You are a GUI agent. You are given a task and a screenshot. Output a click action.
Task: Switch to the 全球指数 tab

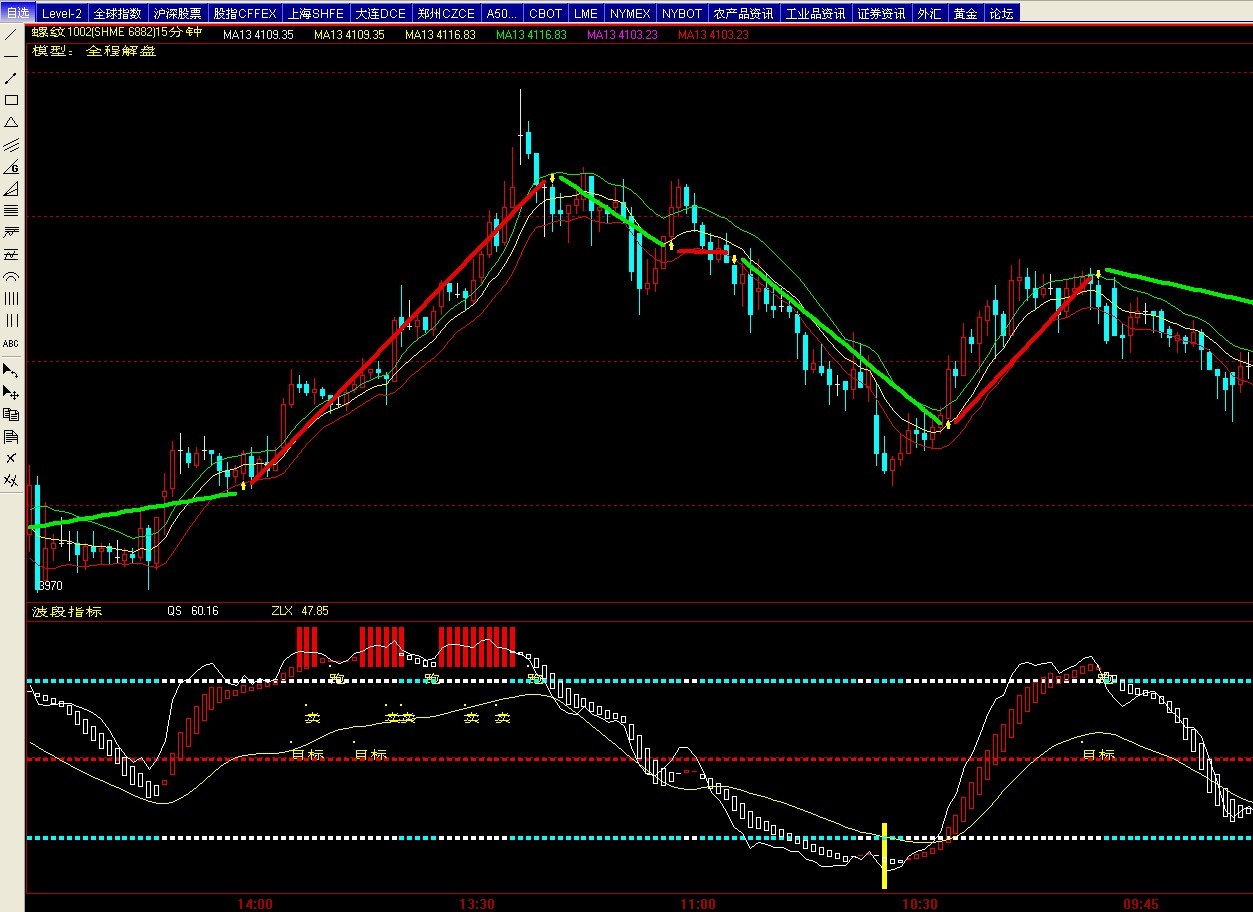tap(118, 14)
